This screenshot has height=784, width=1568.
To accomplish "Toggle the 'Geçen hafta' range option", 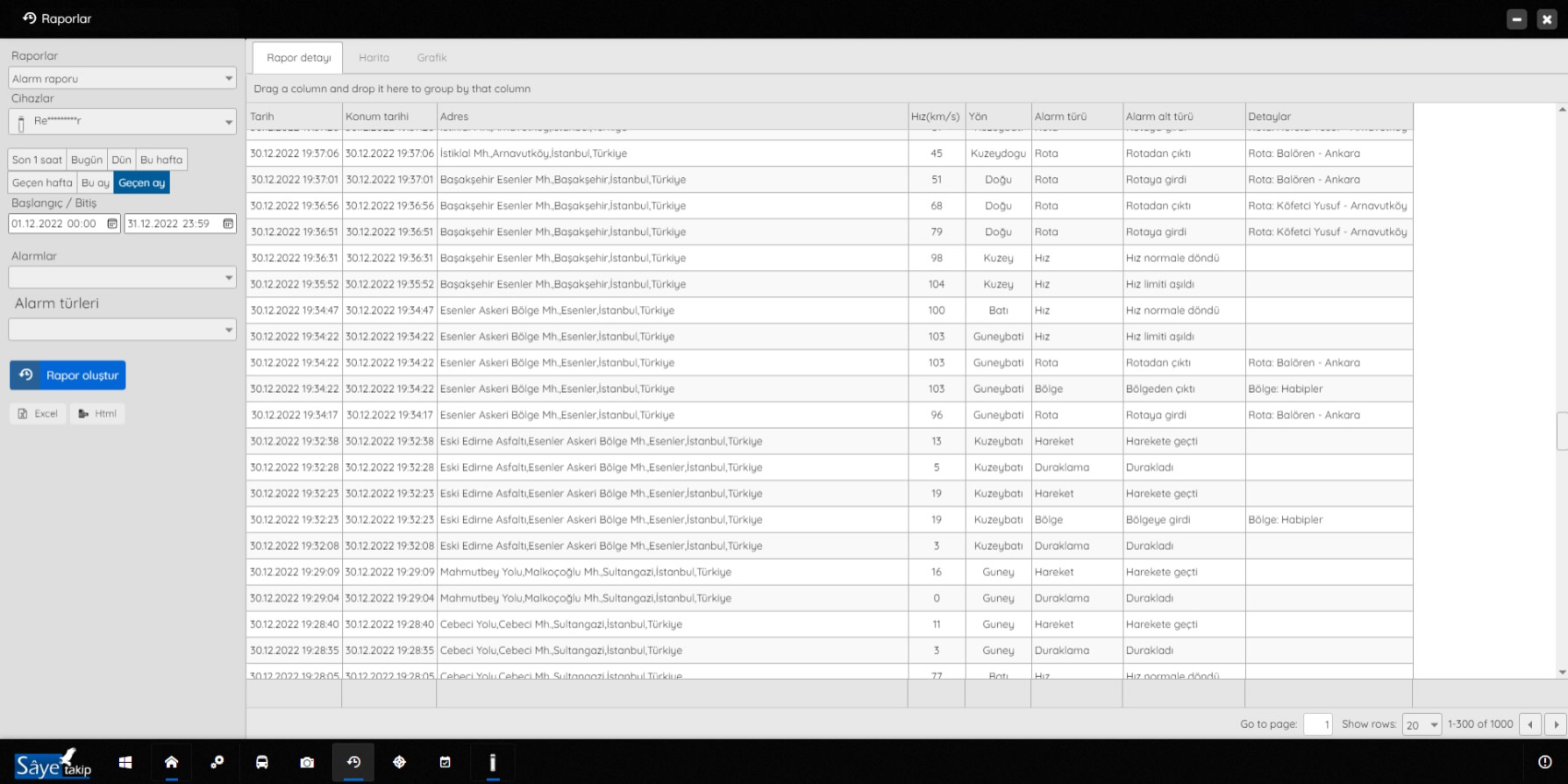I will coord(42,182).
